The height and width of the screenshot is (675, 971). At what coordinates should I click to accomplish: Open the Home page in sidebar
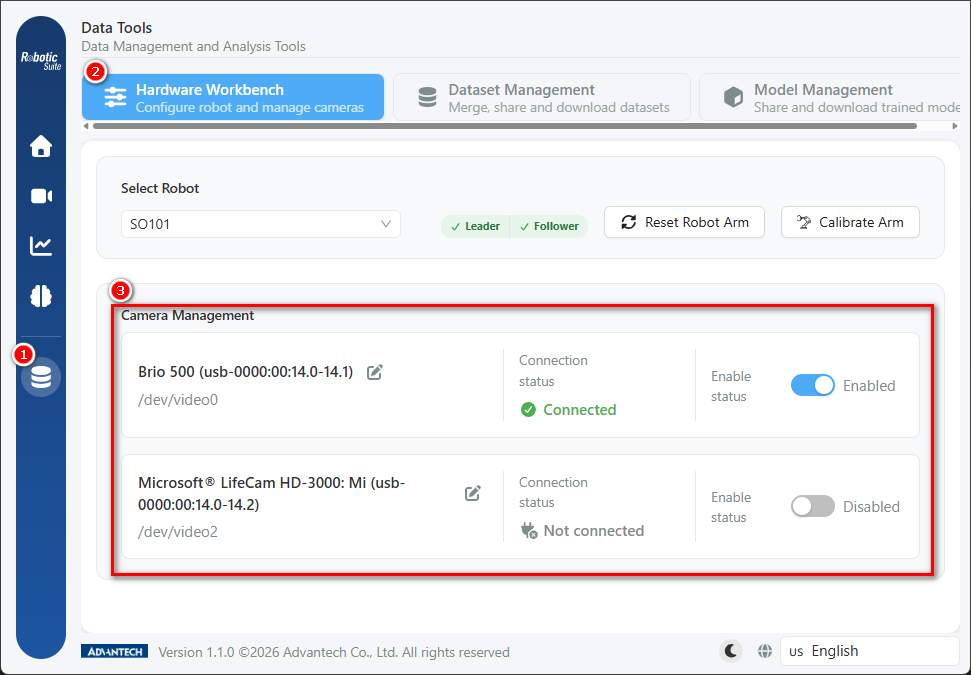(41, 146)
